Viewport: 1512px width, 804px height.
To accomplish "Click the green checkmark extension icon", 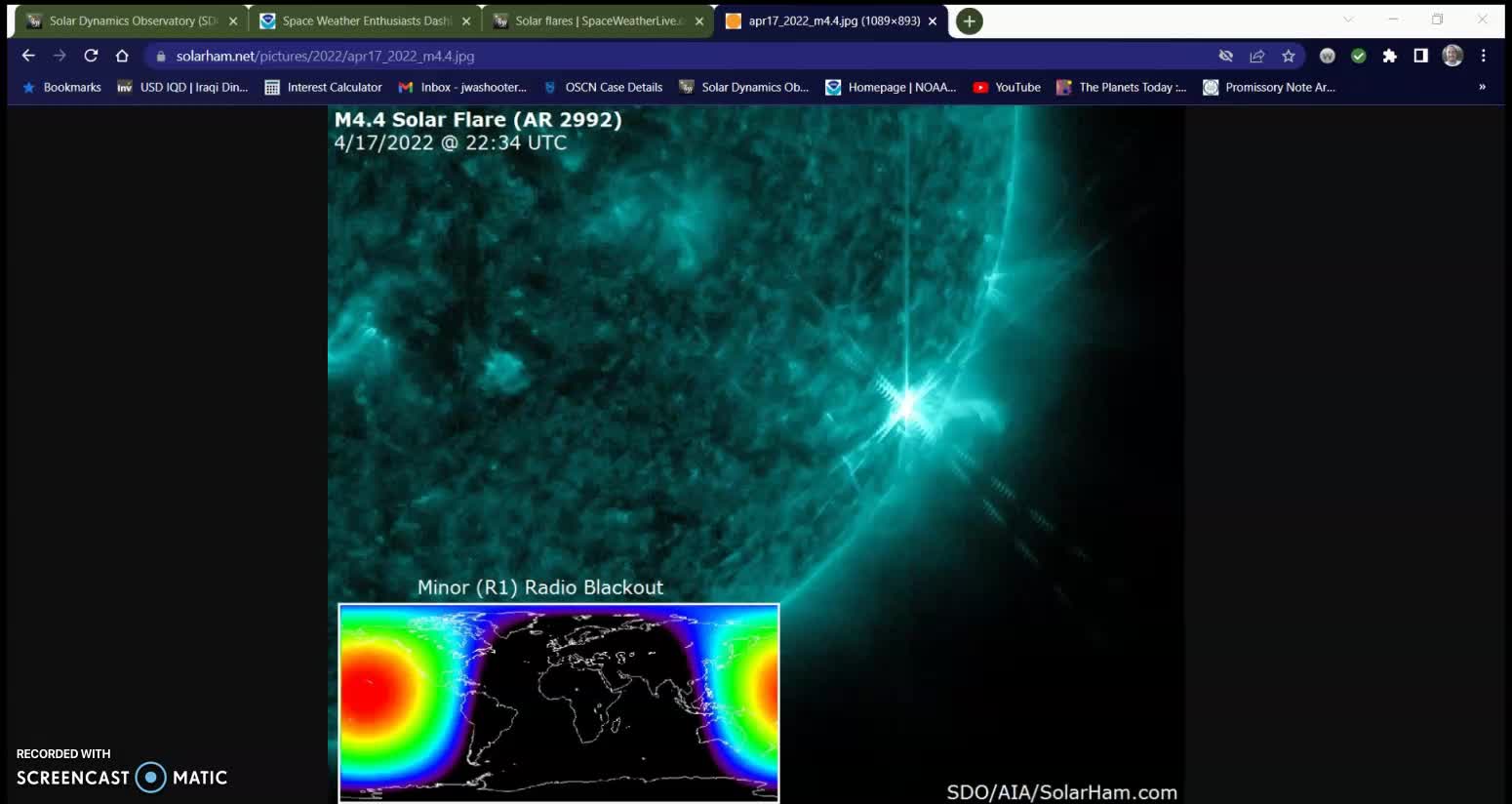I will tap(1359, 57).
